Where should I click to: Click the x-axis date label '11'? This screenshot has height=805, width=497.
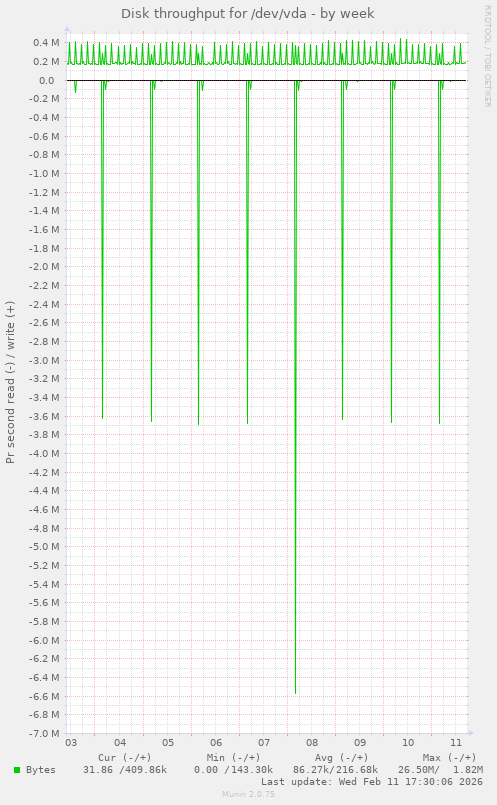pyautogui.click(x=456, y=743)
